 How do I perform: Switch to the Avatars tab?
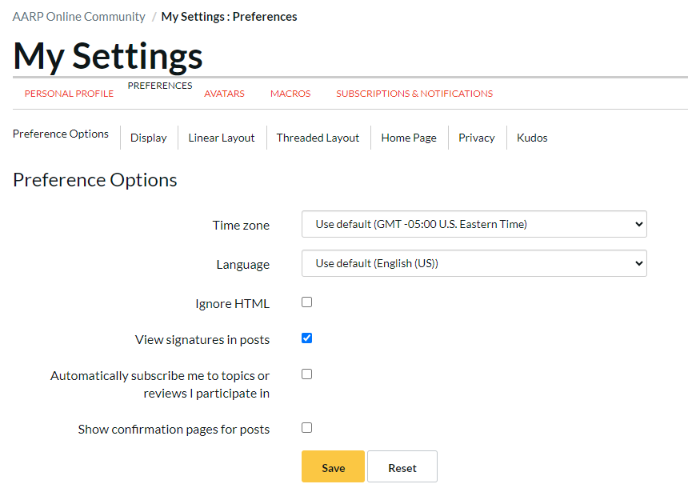(x=224, y=94)
